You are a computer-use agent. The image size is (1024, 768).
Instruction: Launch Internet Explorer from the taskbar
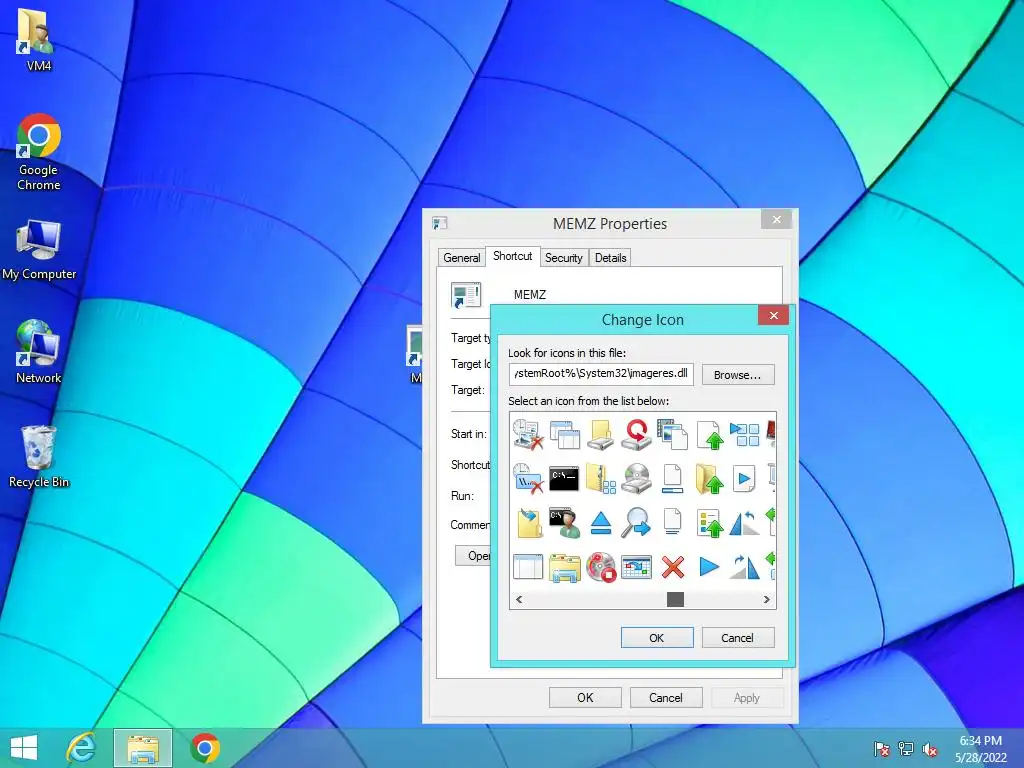click(82, 748)
